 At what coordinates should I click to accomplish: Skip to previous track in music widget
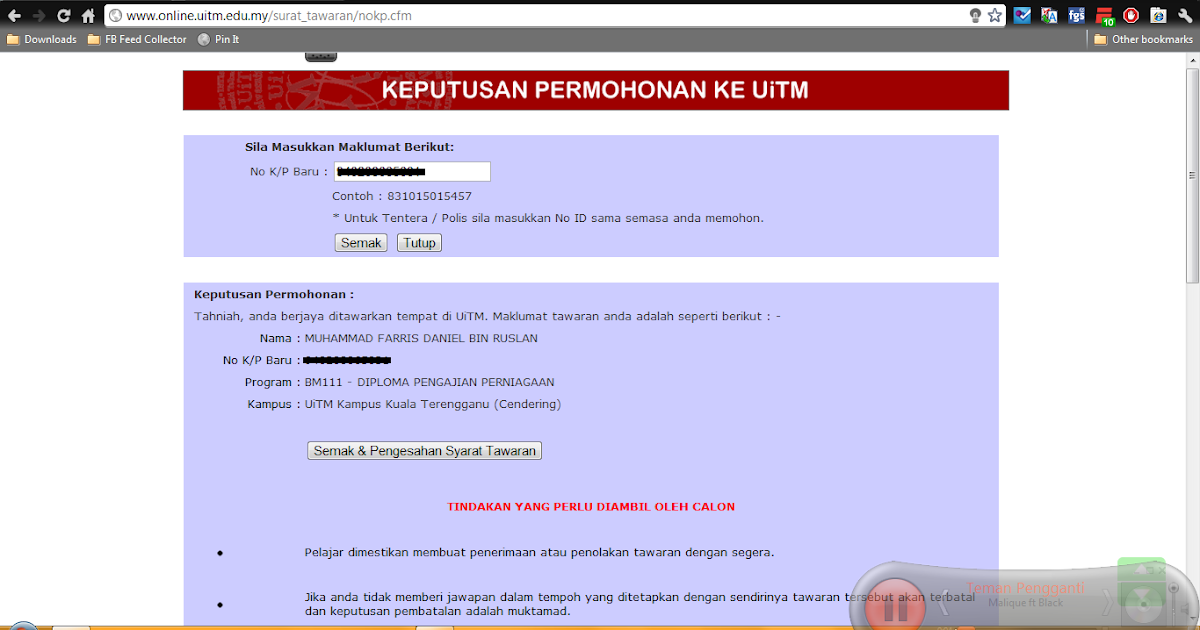tap(943, 603)
